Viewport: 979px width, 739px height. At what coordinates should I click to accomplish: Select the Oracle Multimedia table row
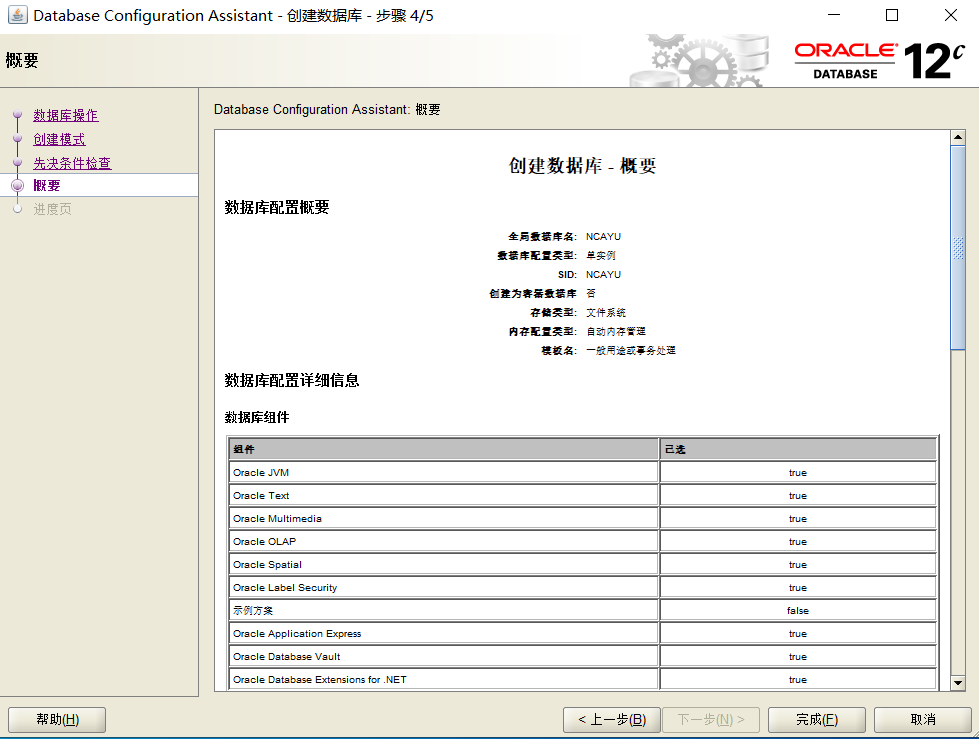point(583,519)
